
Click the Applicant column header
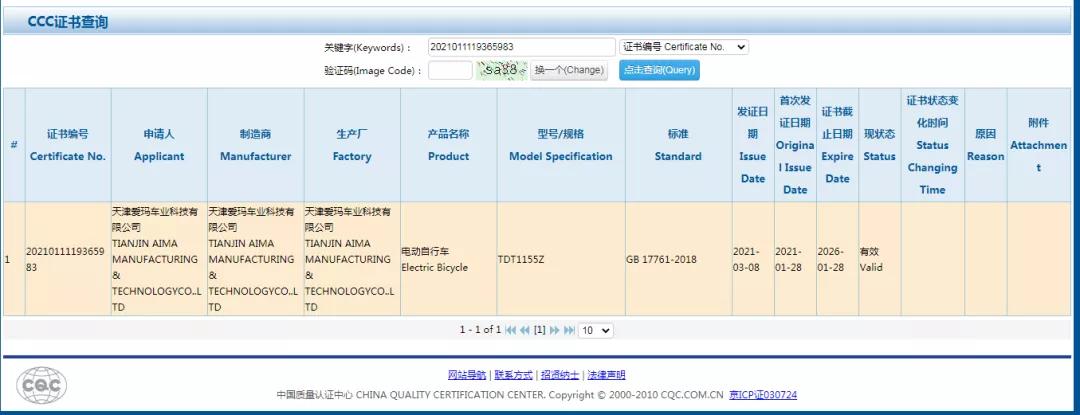click(159, 145)
